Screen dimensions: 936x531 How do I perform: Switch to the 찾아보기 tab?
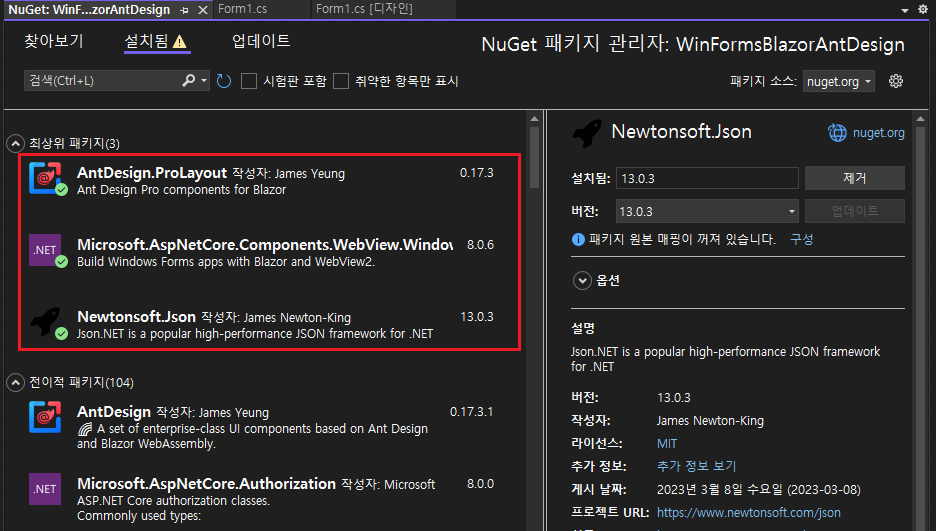coord(54,41)
